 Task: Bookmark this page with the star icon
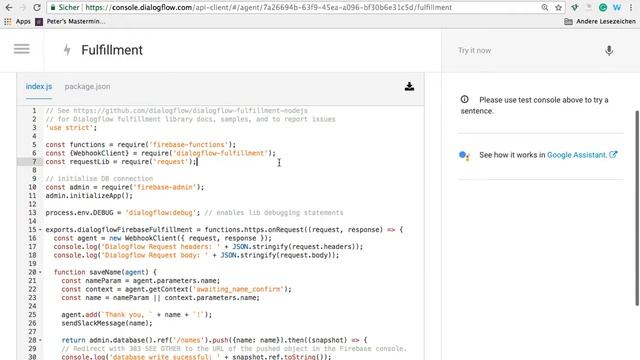point(558,7)
